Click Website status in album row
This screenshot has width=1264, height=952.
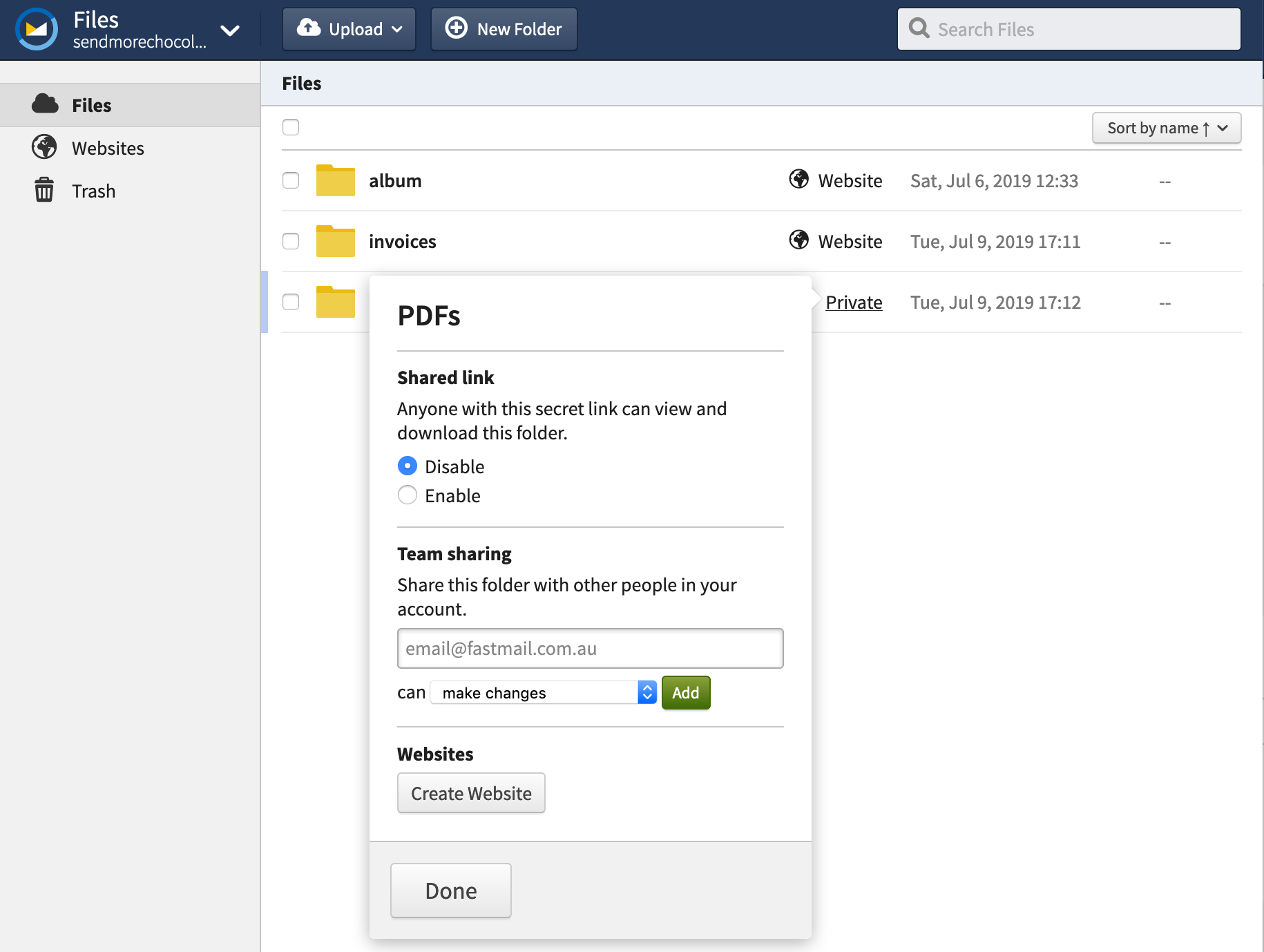click(x=850, y=181)
